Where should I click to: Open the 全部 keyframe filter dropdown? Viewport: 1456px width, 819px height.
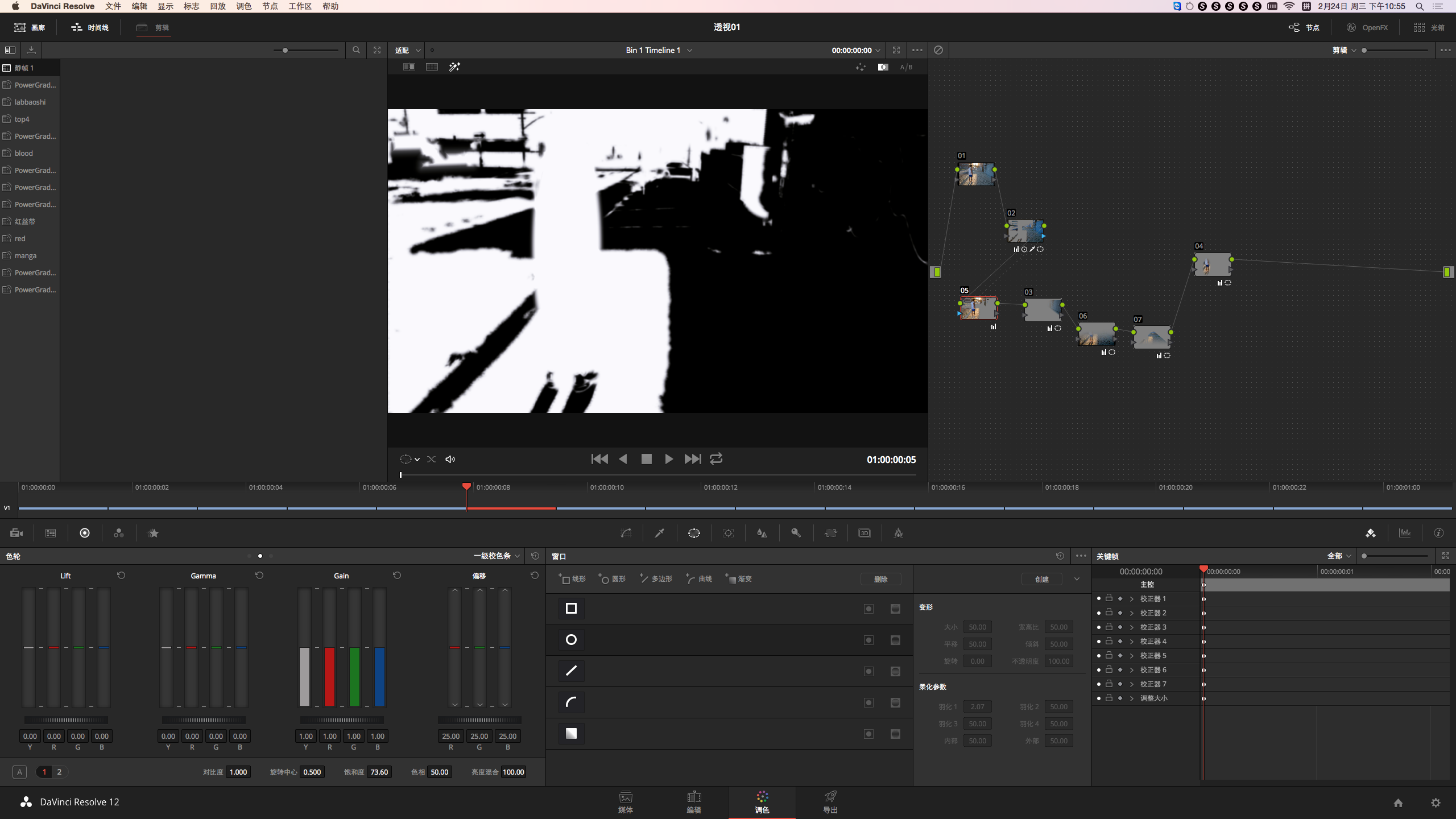click(1339, 556)
